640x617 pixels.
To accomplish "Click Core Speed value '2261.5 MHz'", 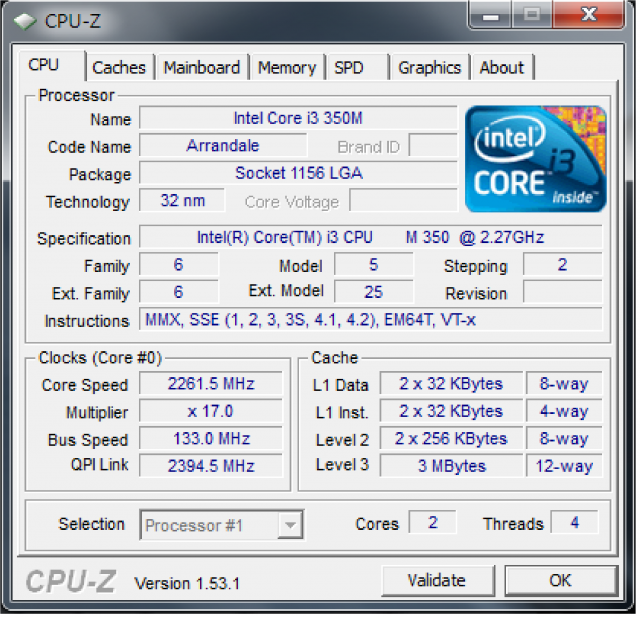I will click(x=212, y=385).
